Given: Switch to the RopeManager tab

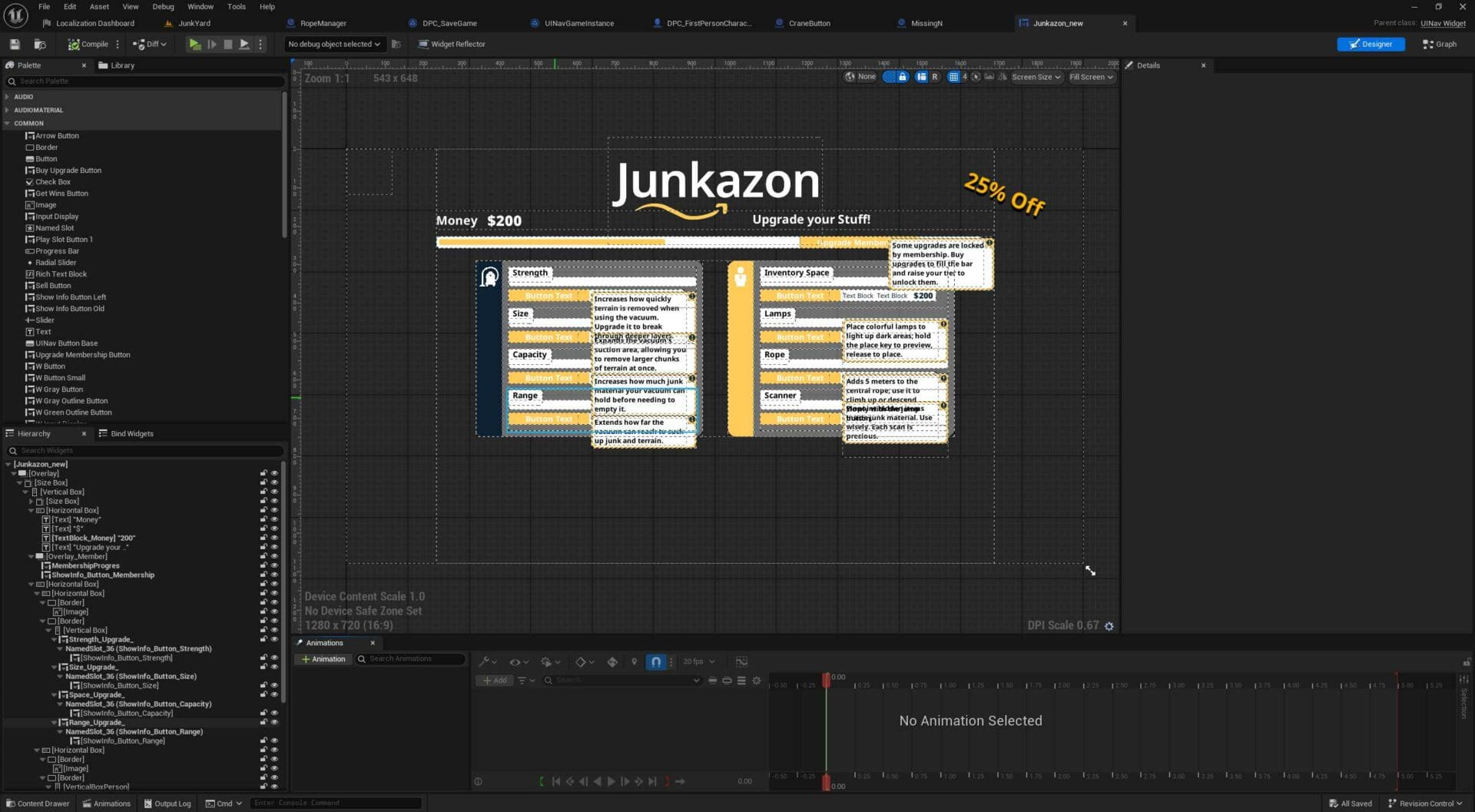Looking at the screenshot, I should point(323,24).
